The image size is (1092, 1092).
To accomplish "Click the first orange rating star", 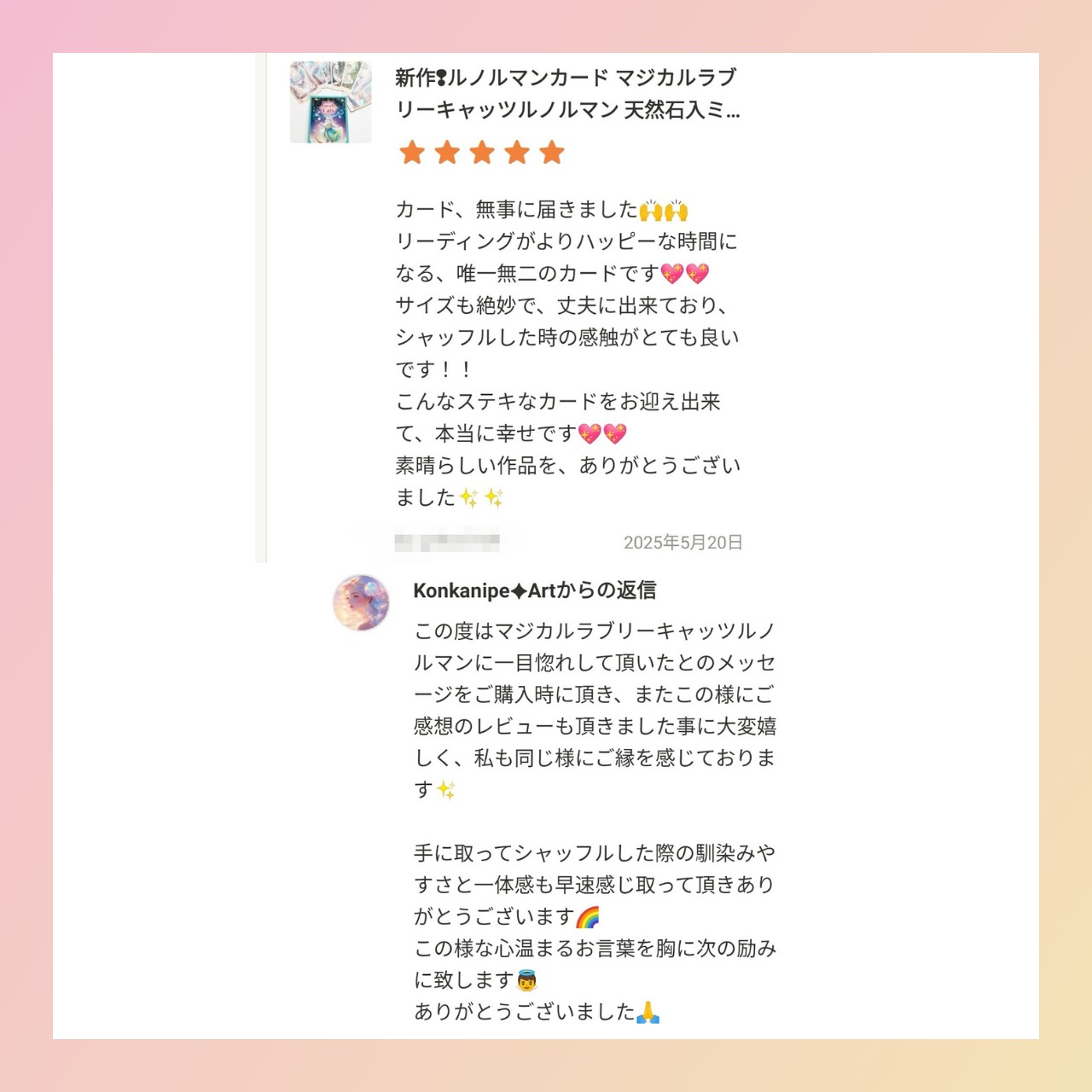I will [412, 153].
